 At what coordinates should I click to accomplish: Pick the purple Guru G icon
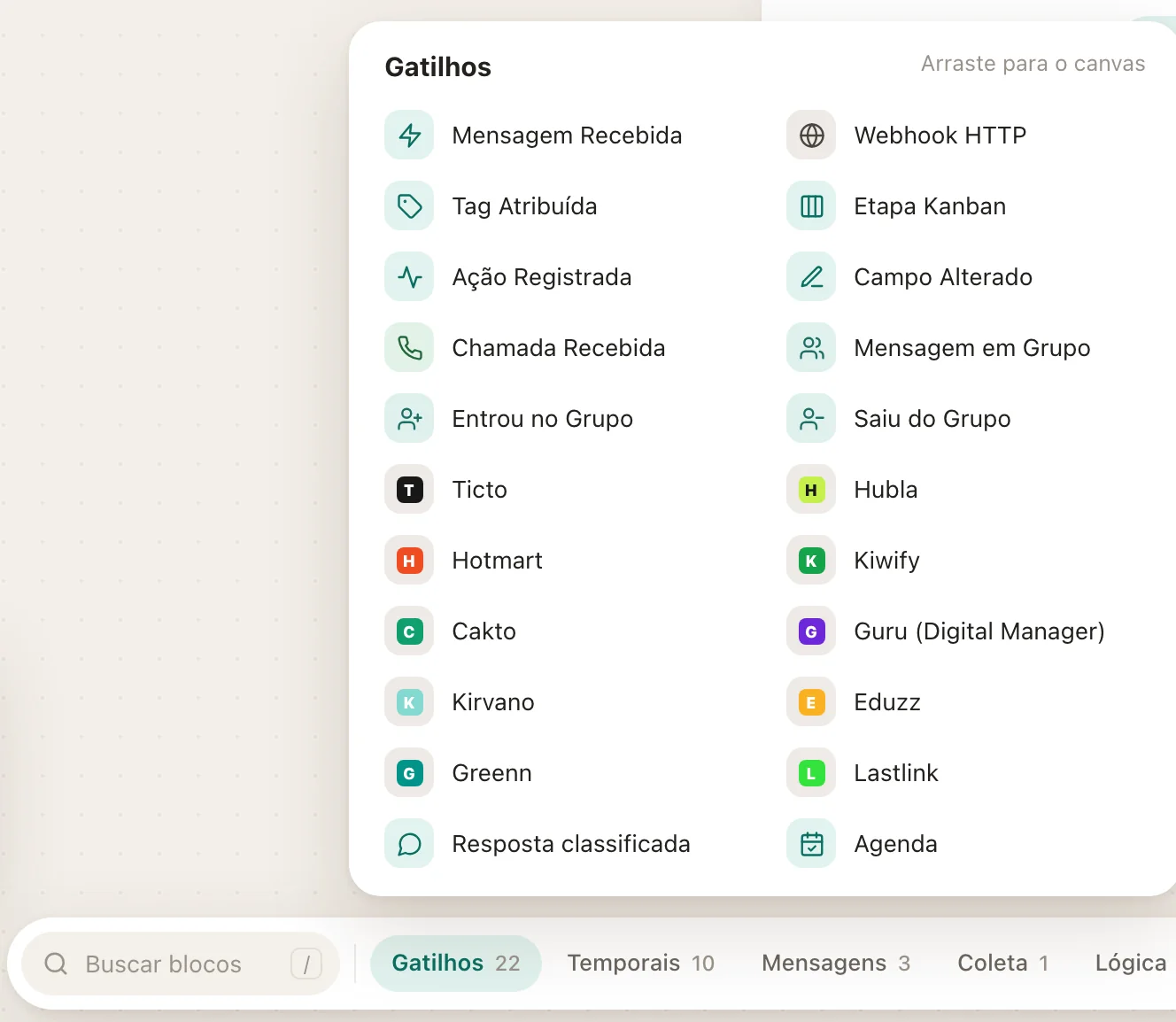tap(811, 631)
